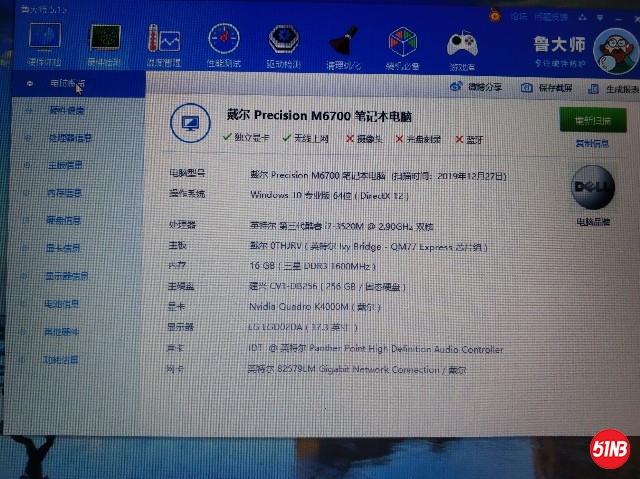
Task: Select 电脑概览 in the sidebar
Action: [x=67, y=84]
